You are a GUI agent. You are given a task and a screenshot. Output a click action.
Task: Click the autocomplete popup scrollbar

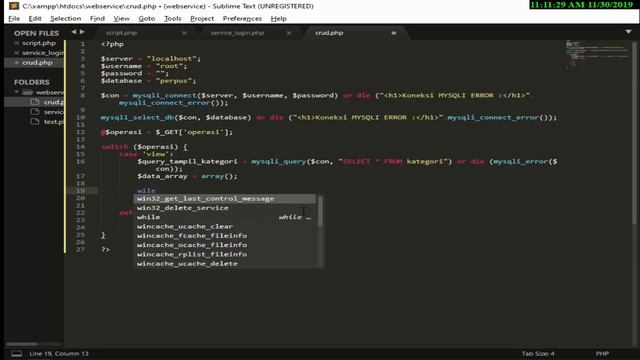[x=320, y=211]
